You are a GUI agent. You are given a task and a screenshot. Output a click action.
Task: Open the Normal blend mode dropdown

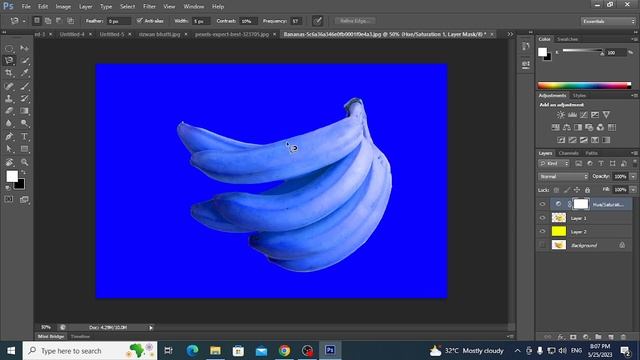point(563,176)
